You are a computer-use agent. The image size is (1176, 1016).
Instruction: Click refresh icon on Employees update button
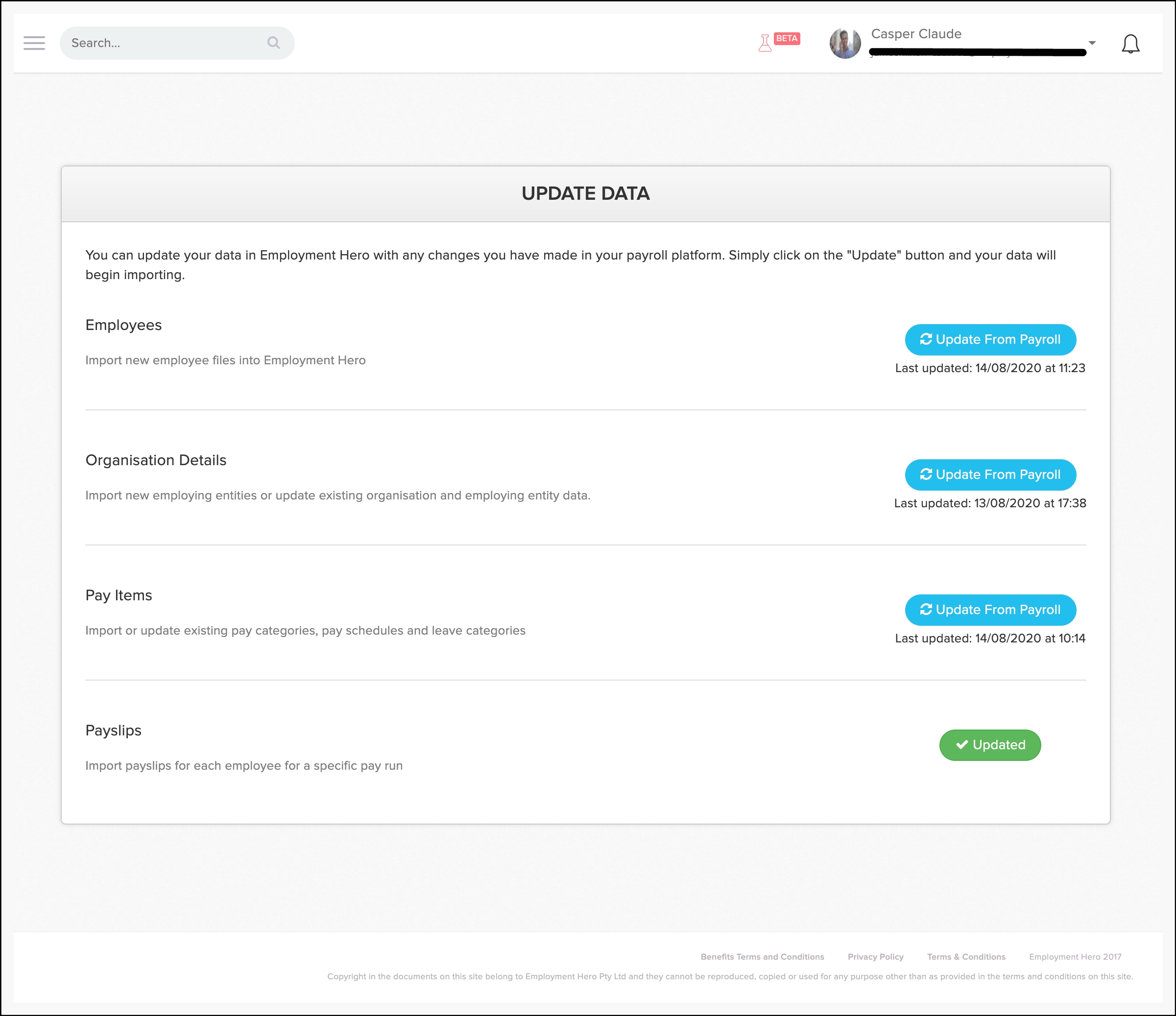coord(926,339)
